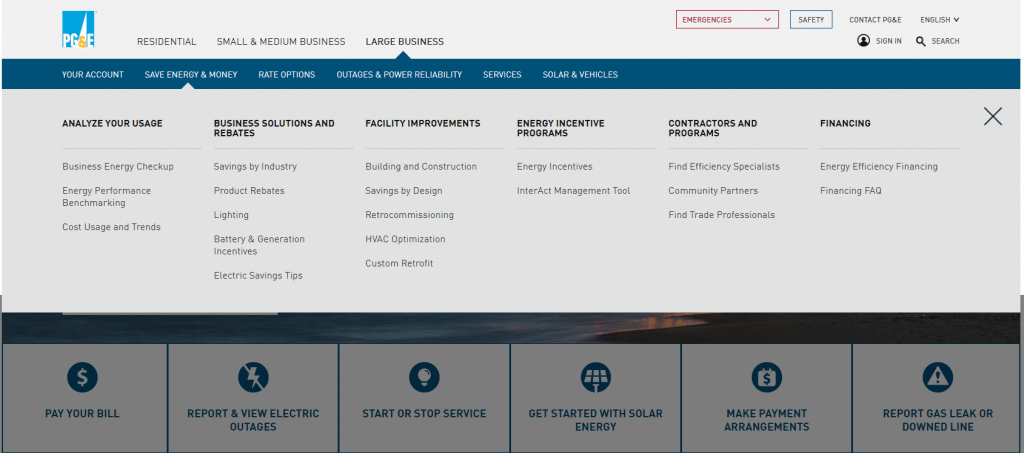
Task: Open Outages & Power Reliability menu
Action: (399, 74)
